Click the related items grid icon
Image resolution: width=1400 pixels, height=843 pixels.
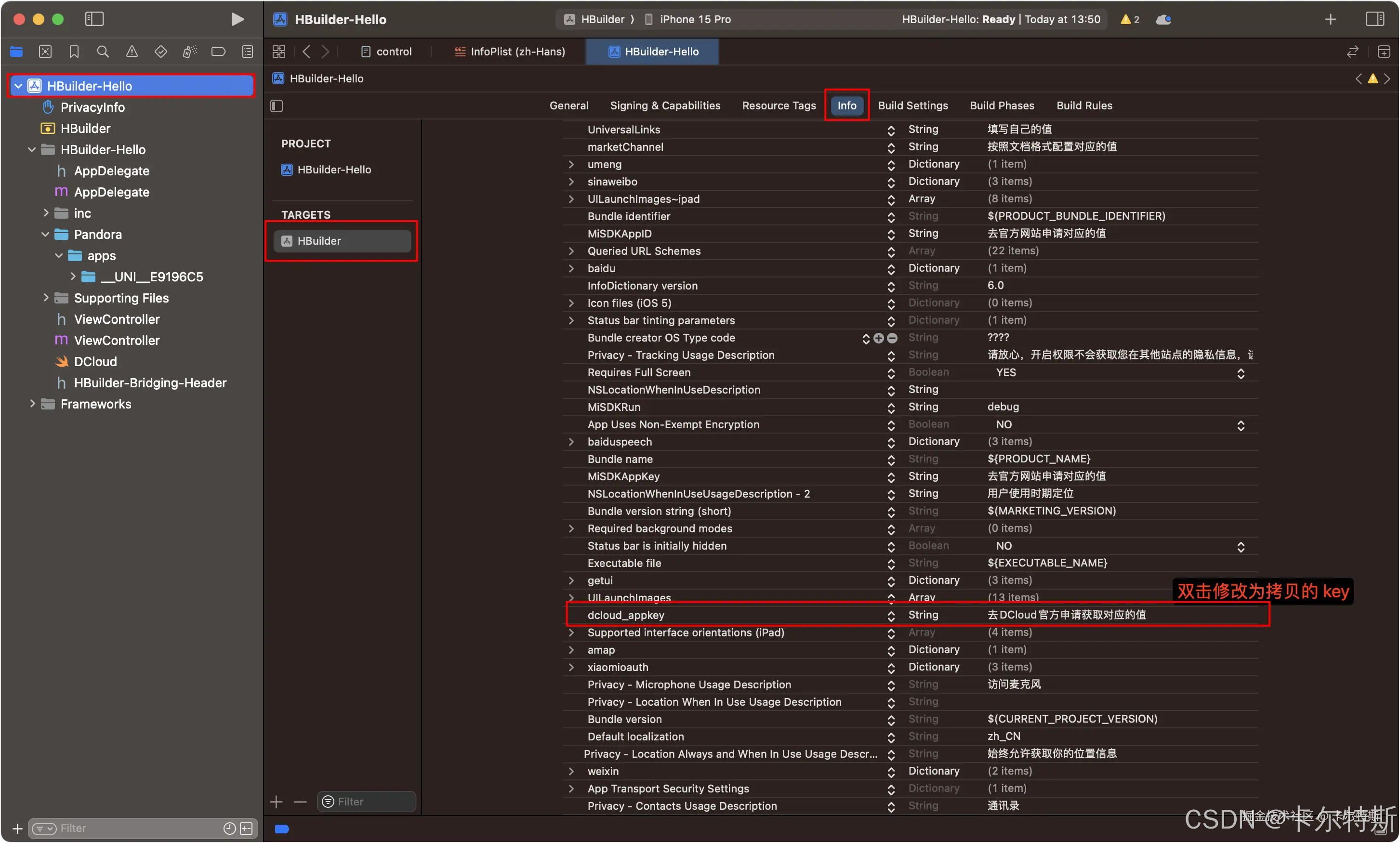point(279,52)
